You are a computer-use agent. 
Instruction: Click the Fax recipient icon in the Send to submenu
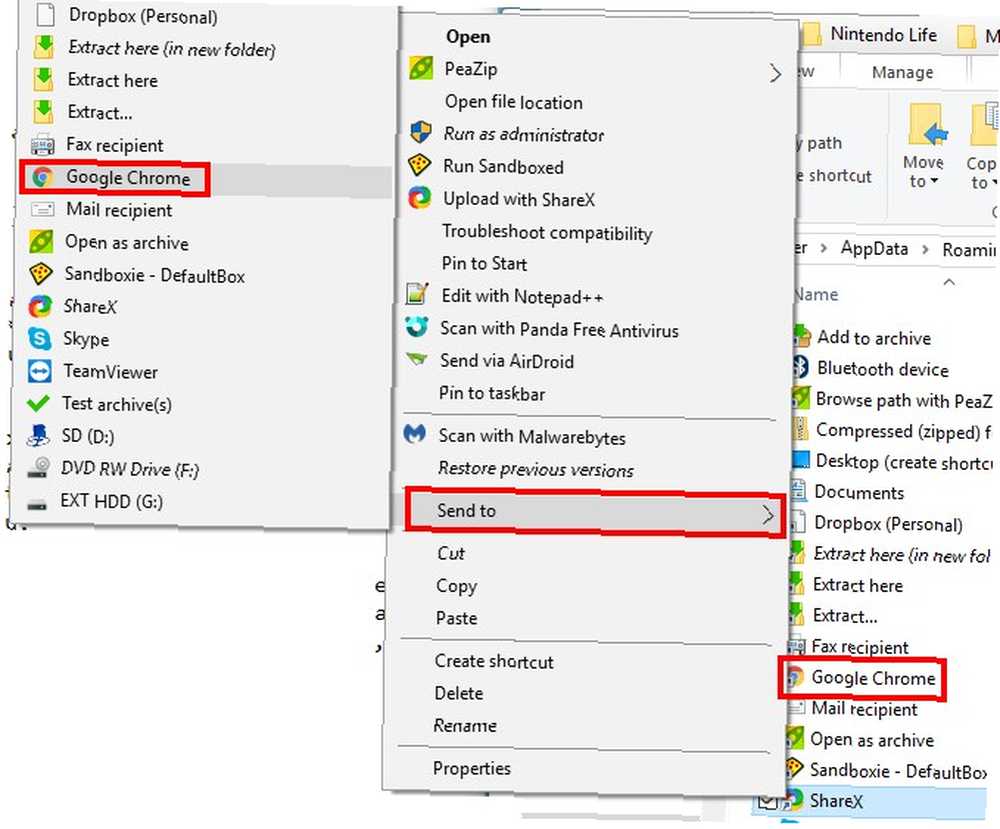pyautogui.click(x=43, y=145)
